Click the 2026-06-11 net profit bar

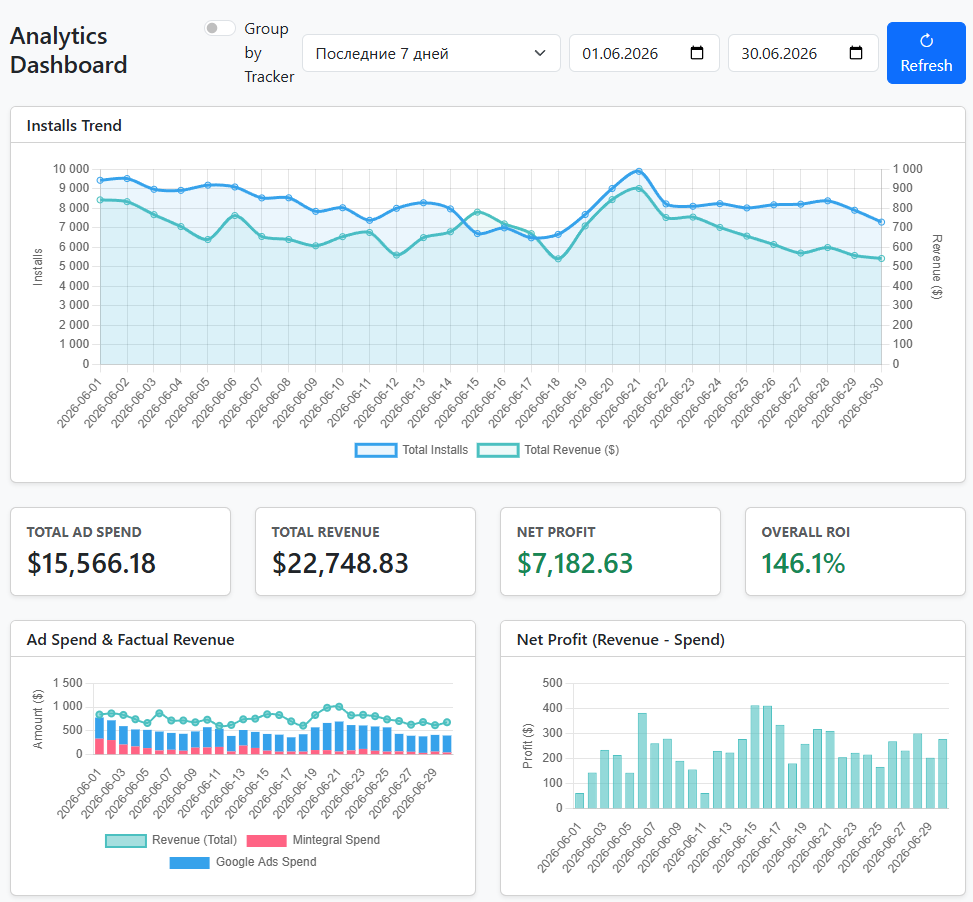(704, 801)
